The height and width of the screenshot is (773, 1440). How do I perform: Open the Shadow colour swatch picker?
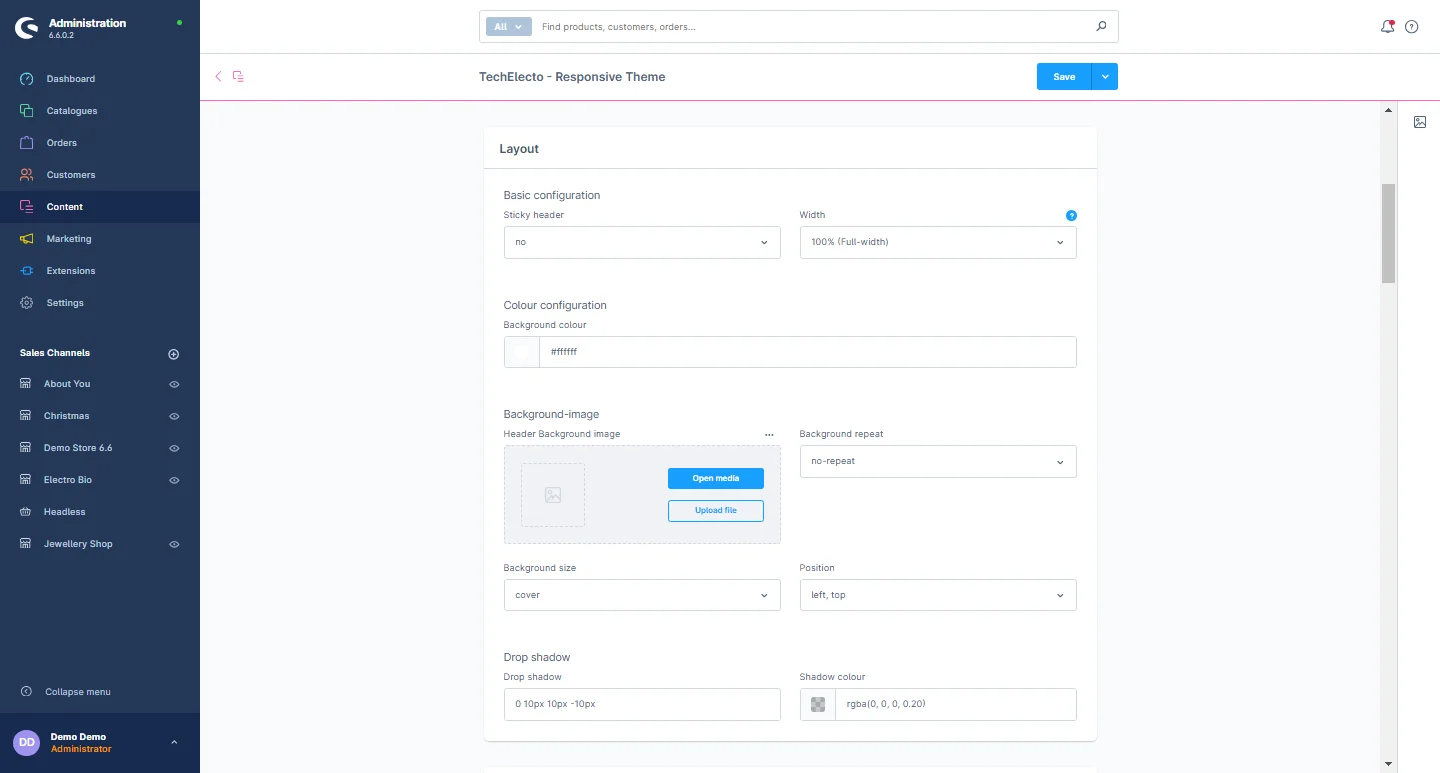[818, 704]
